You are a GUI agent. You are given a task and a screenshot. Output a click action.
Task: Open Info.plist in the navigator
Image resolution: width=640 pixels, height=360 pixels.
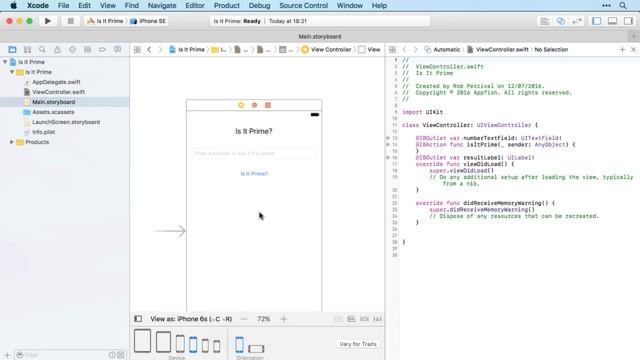(x=43, y=132)
